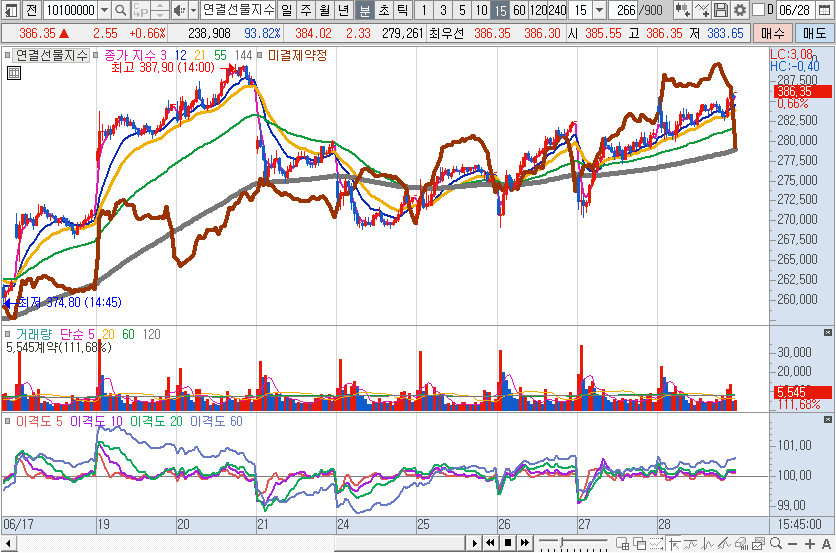836x553 pixels.
Task: Click the magnifier search icon beside code 10100000
Action: coord(120,10)
